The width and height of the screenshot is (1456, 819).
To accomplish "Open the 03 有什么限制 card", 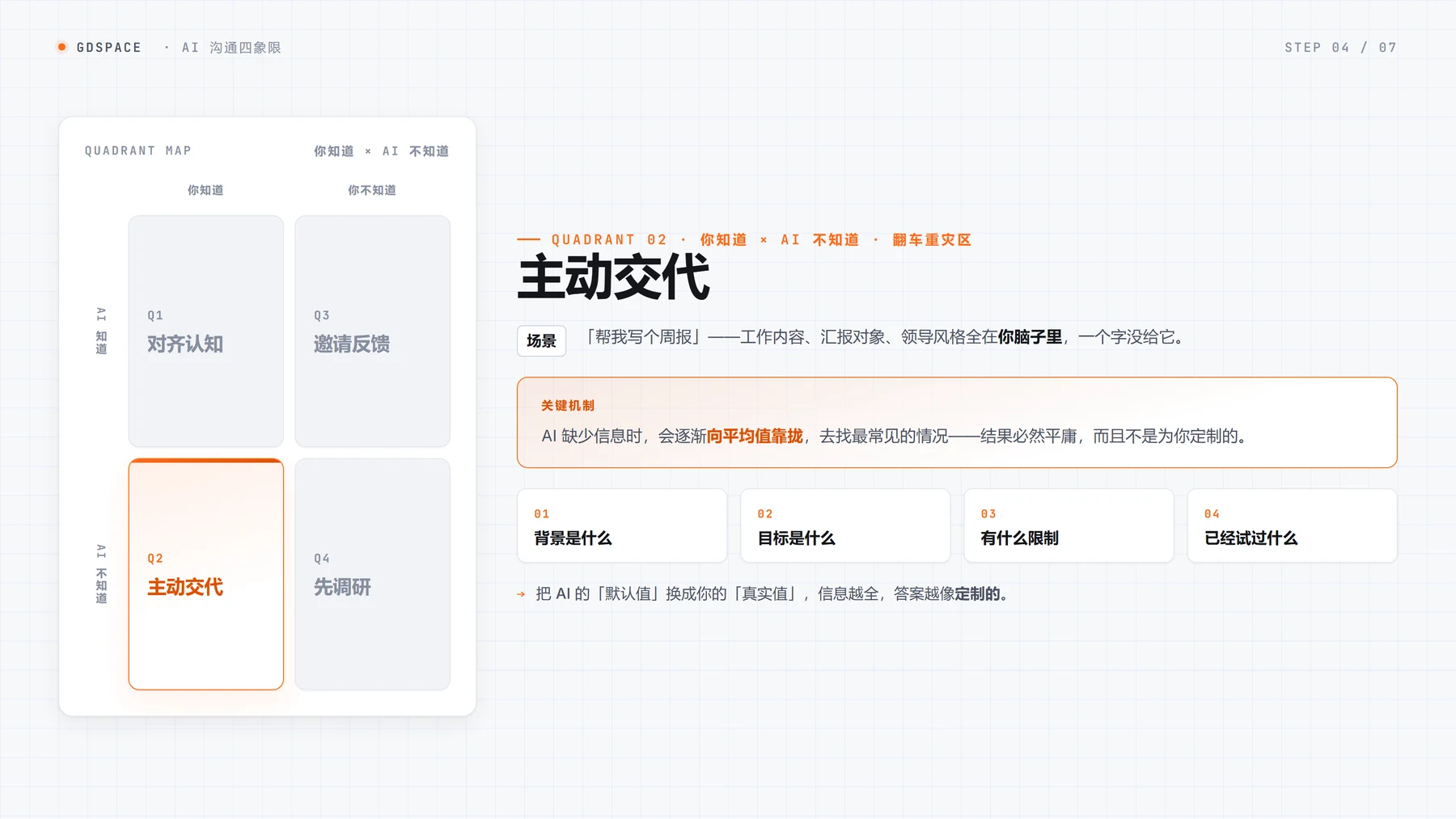I will coord(1069,526).
